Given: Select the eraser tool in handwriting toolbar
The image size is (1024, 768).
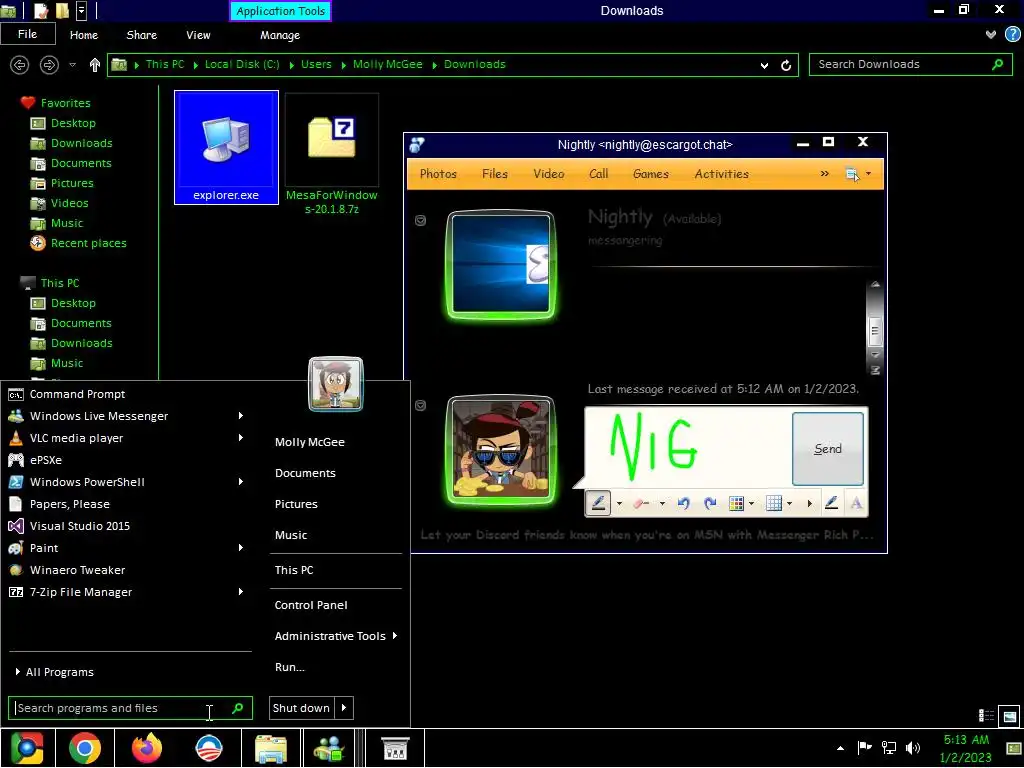Looking at the screenshot, I should click(x=641, y=503).
